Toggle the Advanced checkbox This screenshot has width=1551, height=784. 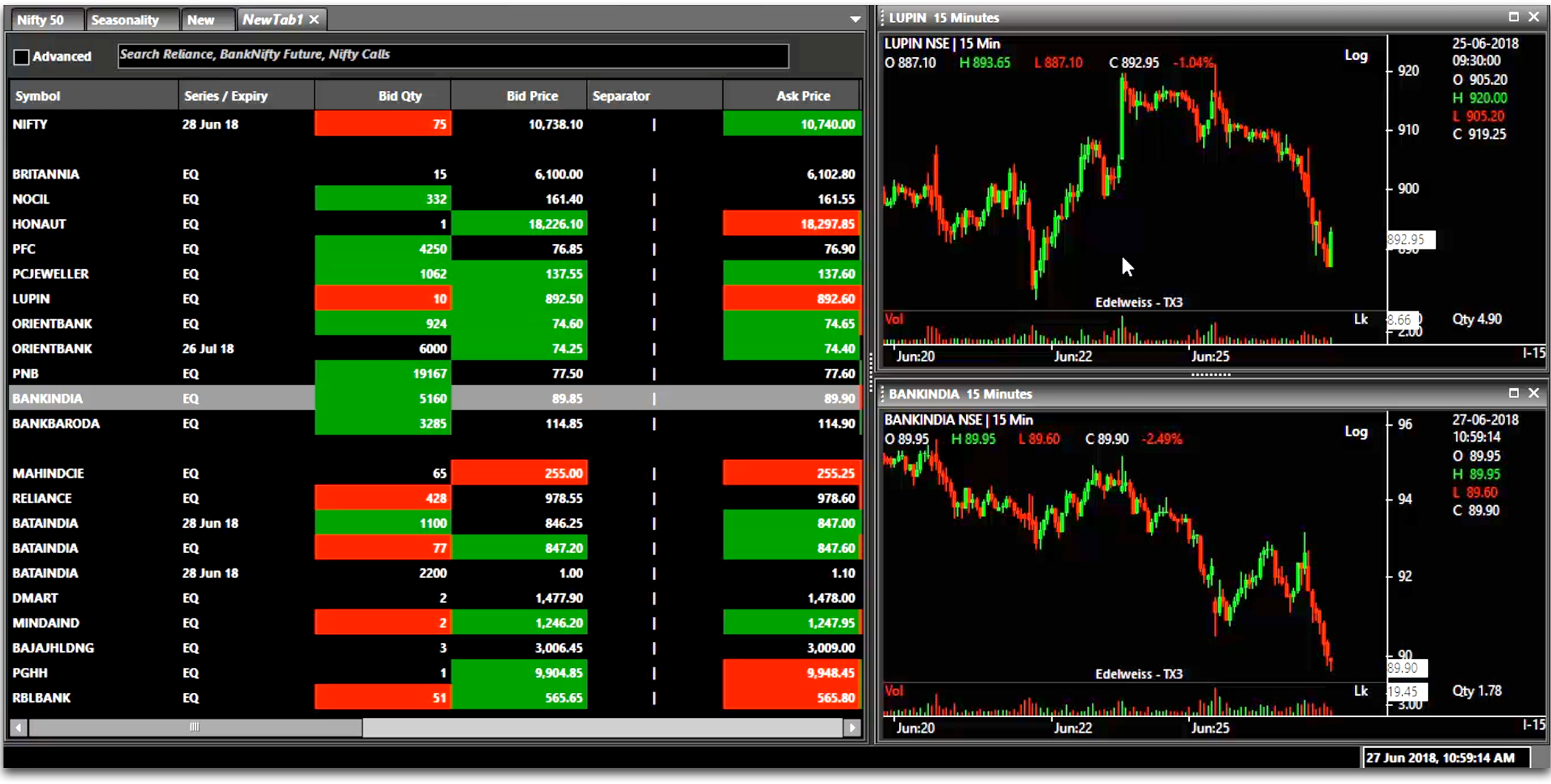click(x=21, y=56)
